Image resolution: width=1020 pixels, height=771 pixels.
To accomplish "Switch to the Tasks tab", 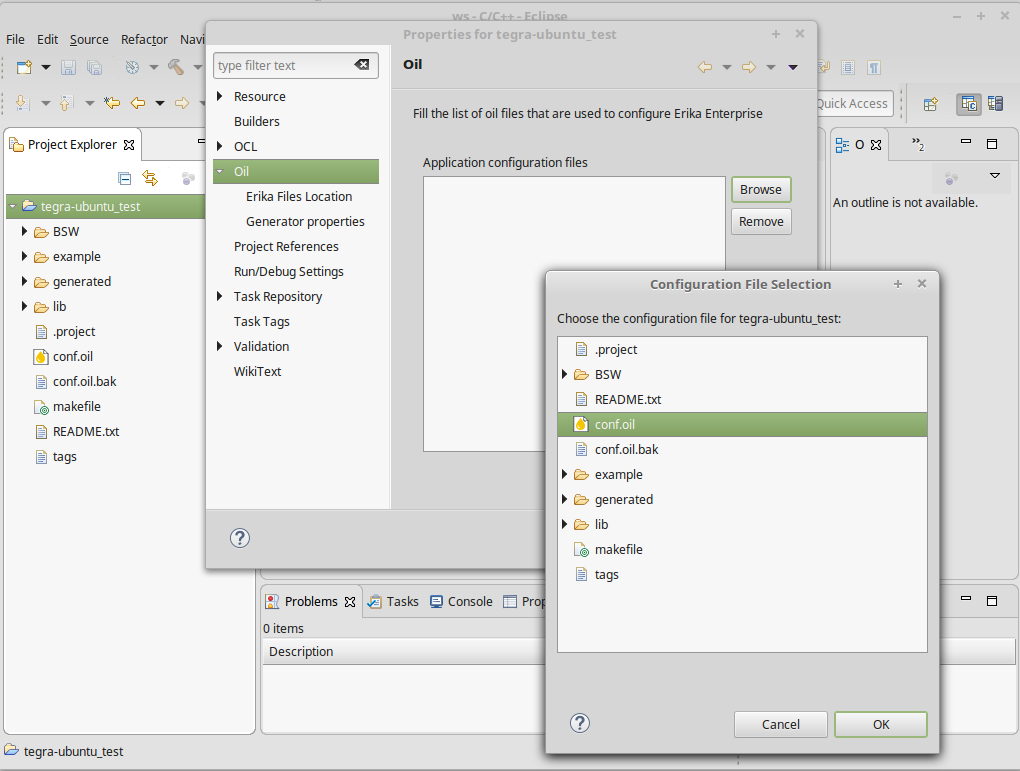I will (394, 602).
